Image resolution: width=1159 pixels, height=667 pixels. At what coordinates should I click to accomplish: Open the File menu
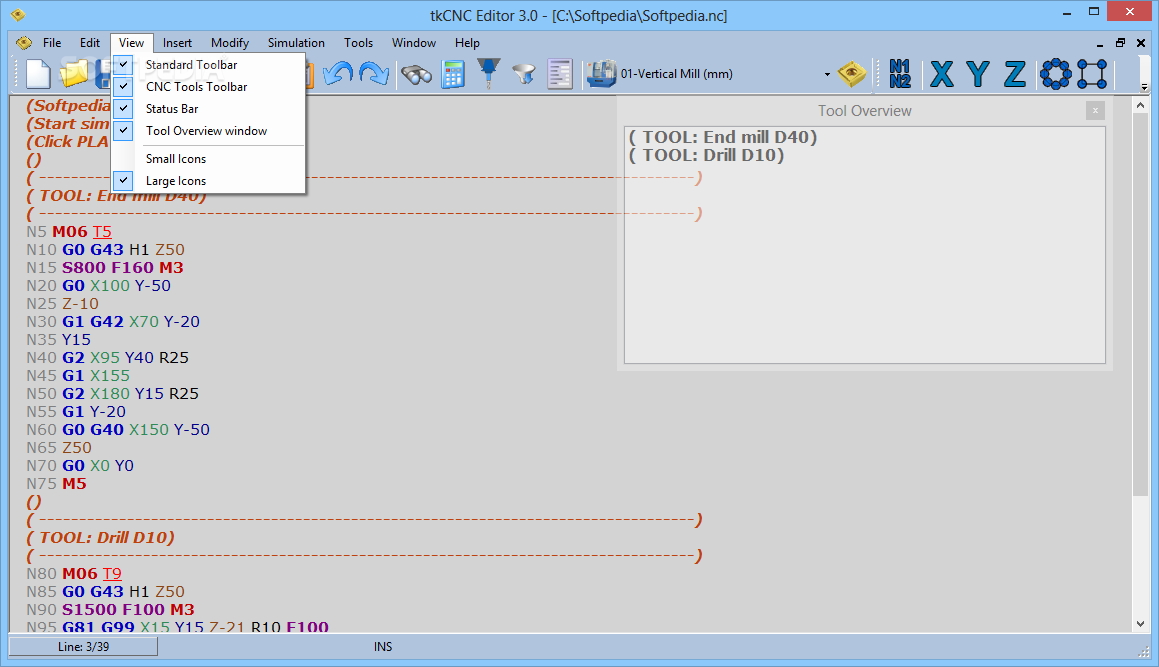pos(52,42)
